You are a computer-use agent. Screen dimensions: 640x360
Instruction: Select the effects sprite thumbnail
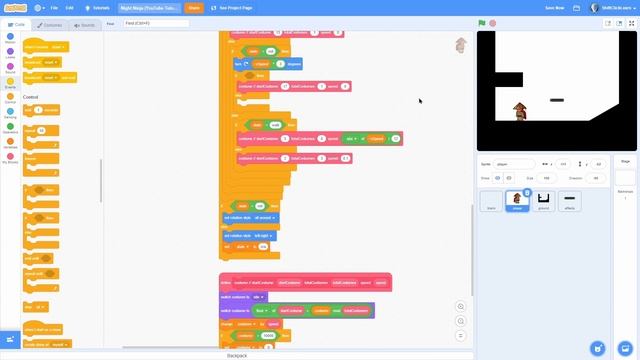tap(570, 201)
